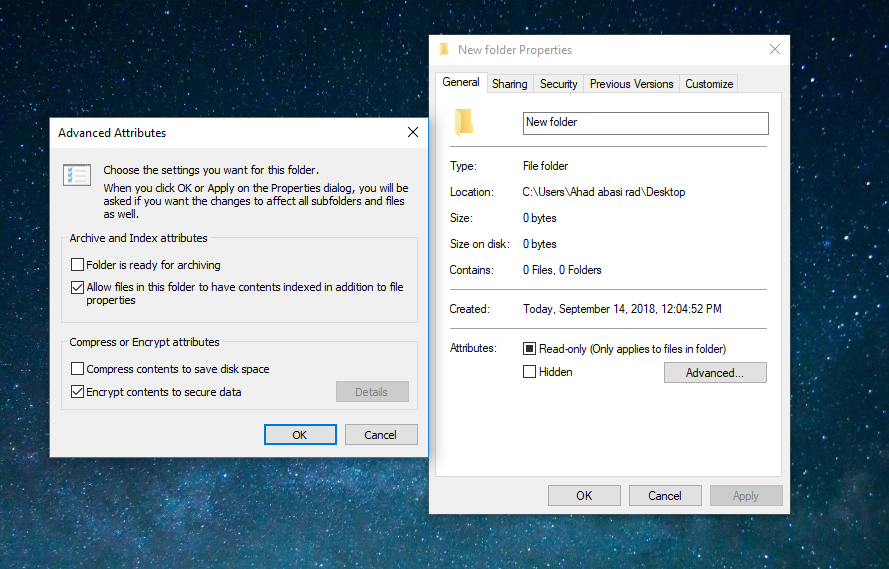
Task: Confirm OK in Advanced Attributes dialog
Action: tap(300, 435)
